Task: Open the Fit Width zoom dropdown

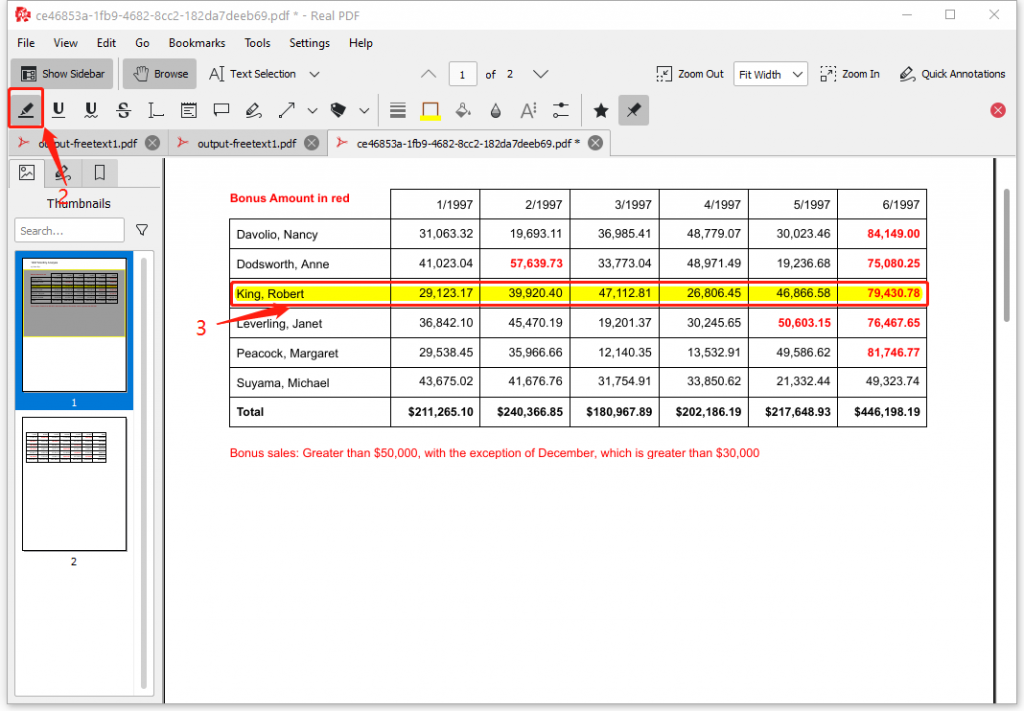Action: click(771, 74)
